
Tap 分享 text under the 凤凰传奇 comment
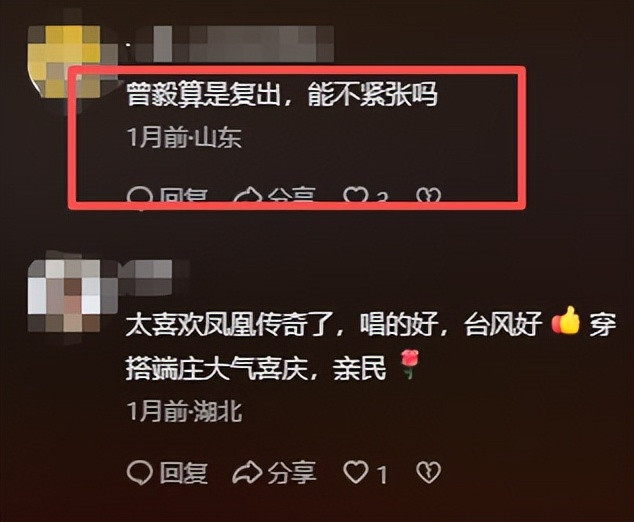pos(292,473)
